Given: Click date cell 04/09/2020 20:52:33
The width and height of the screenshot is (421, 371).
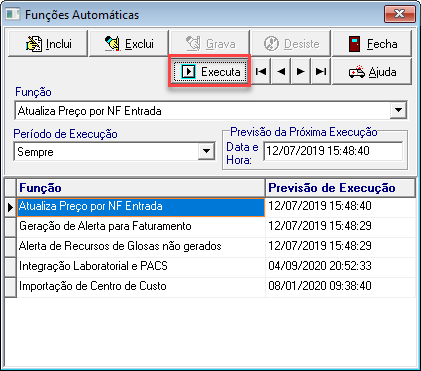Looking at the screenshot, I should (340, 267).
